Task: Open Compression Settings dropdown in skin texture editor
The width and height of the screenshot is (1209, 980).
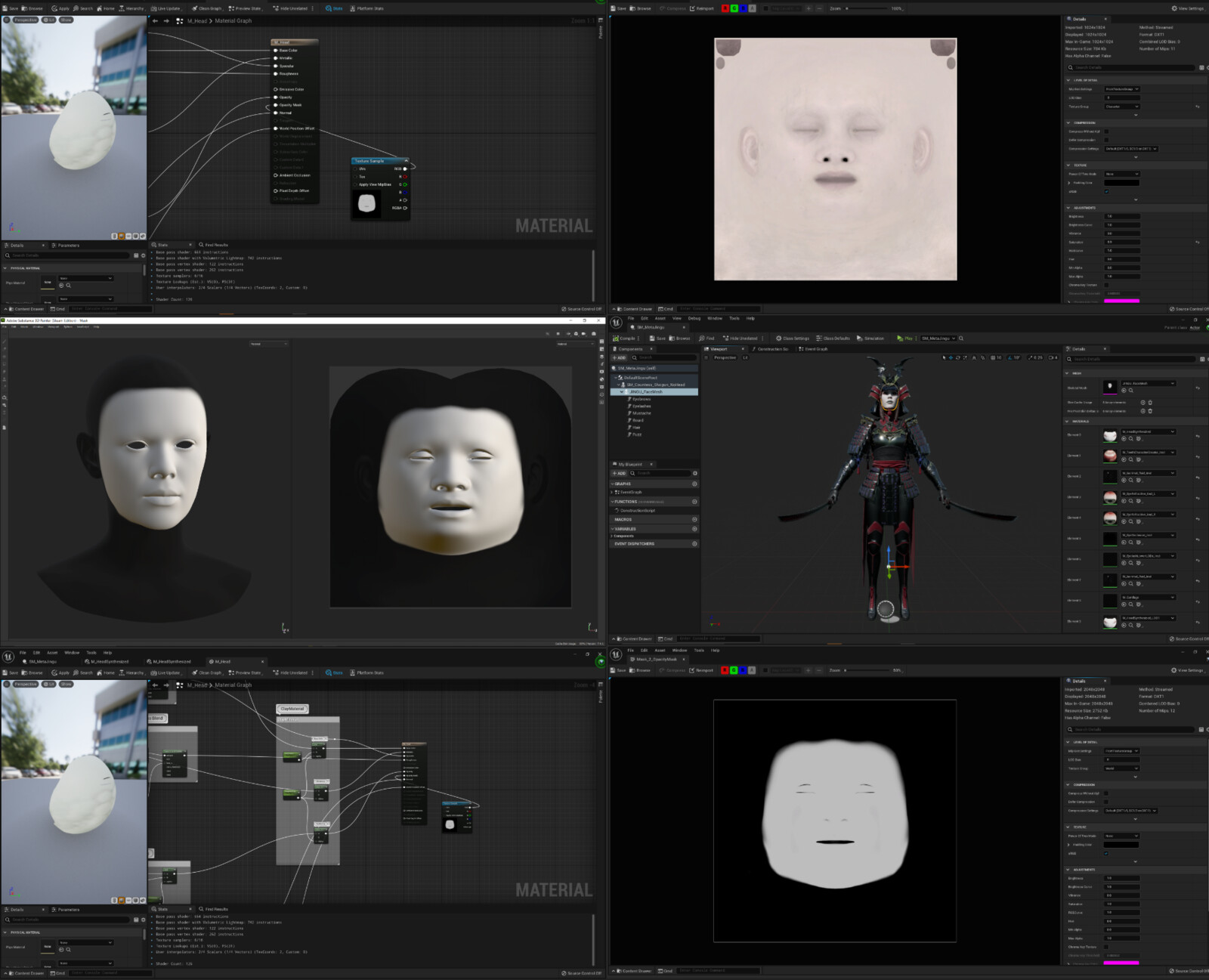Action: click(x=1130, y=149)
